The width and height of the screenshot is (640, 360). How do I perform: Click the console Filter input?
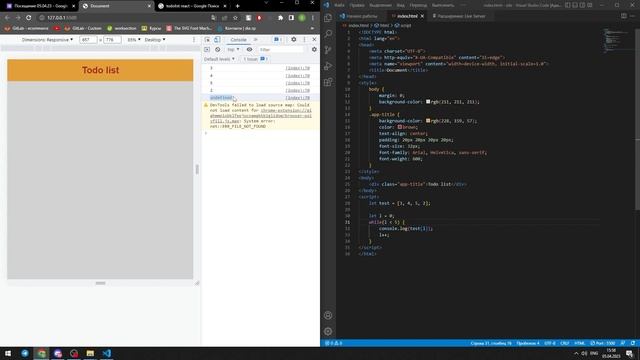tap(281, 49)
